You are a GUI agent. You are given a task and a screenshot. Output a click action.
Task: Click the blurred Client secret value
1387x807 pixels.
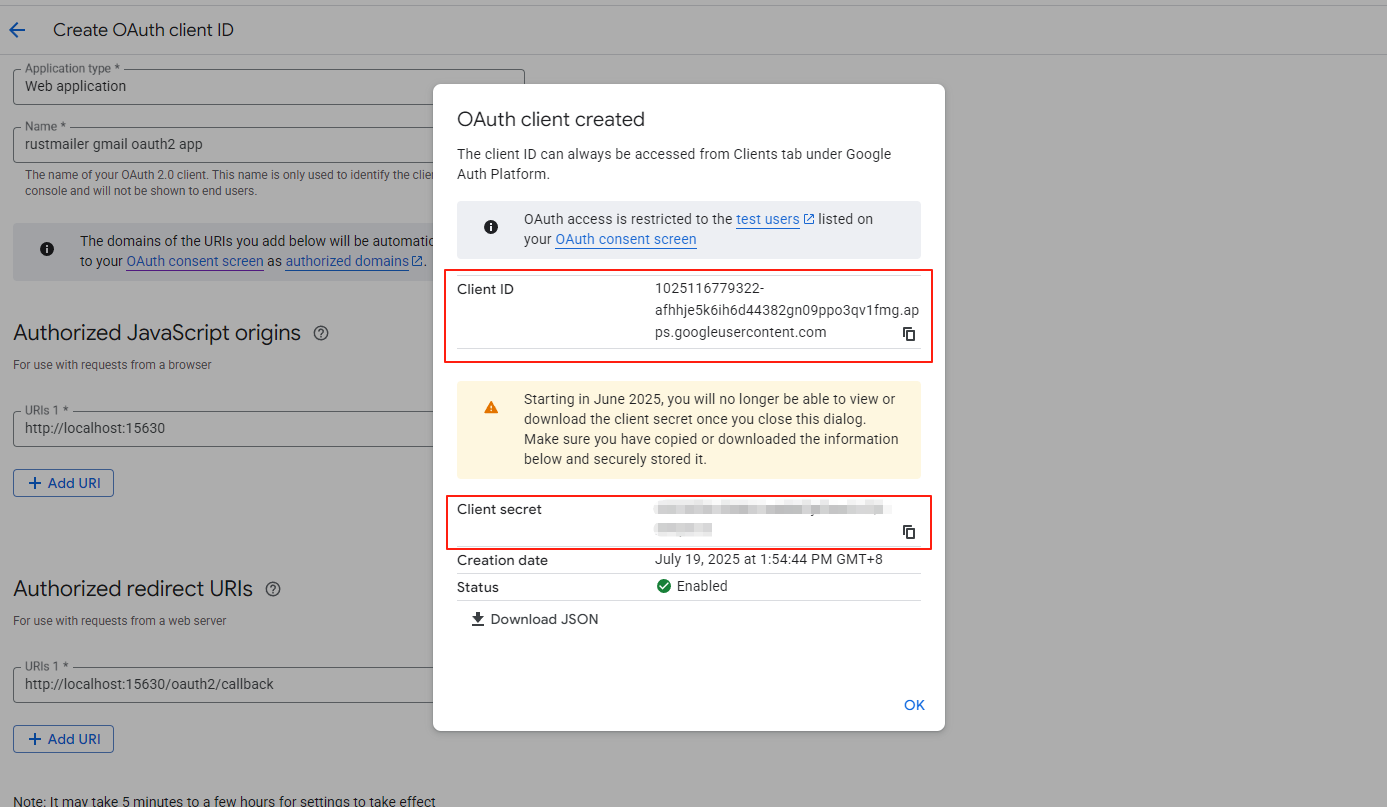770,518
